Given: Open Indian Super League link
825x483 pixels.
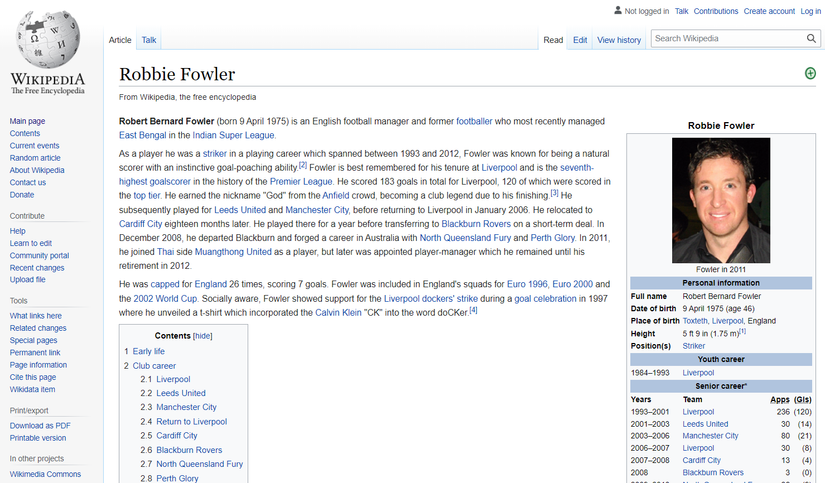Looking at the screenshot, I should tap(233, 135).
